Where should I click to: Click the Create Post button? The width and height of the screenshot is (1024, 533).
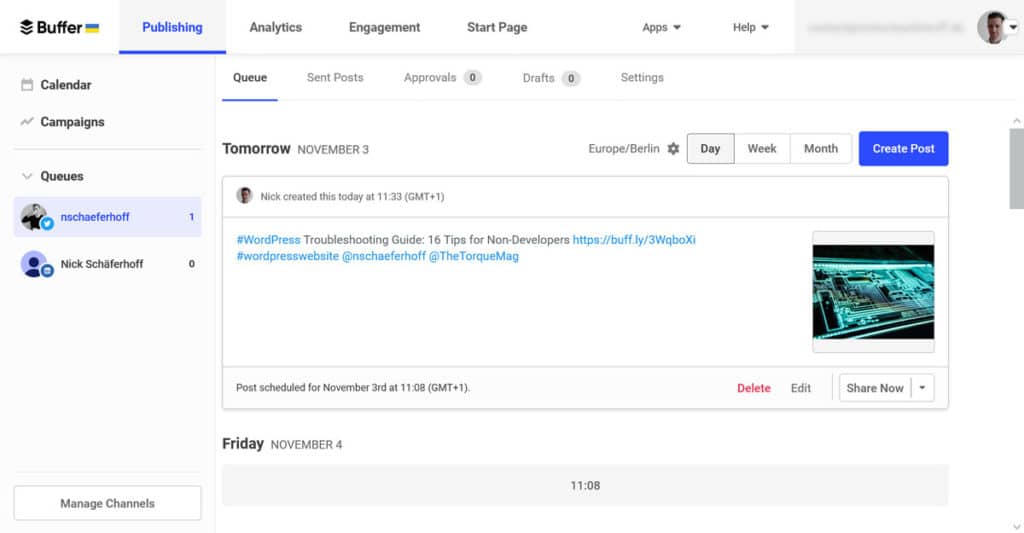point(904,149)
